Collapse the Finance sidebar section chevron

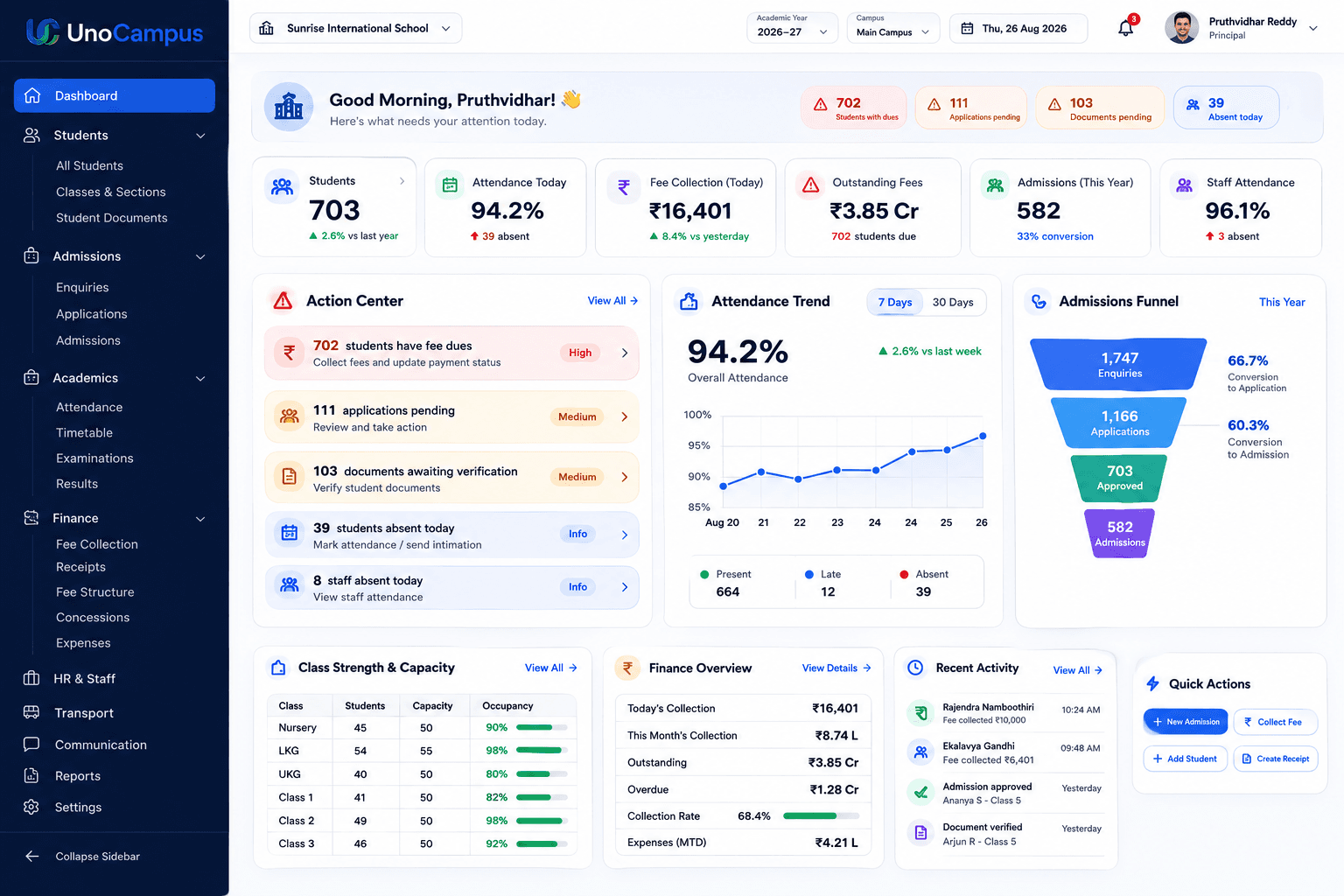tap(200, 519)
